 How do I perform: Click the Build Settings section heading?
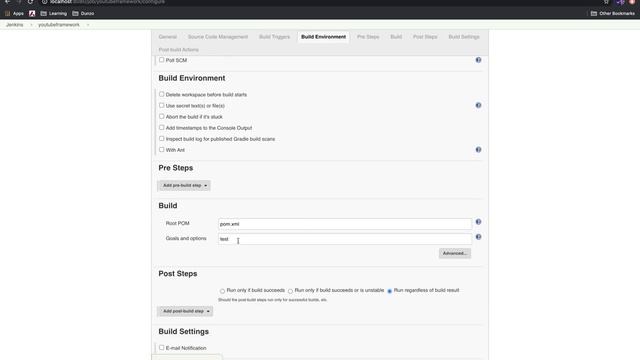(x=184, y=331)
